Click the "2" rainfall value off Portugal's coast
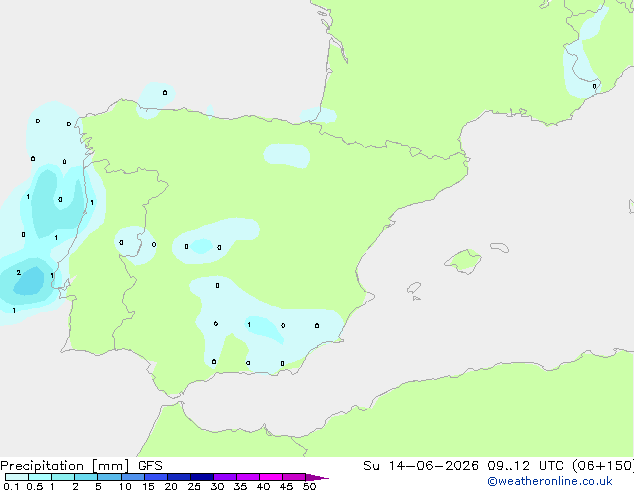 click(19, 272)
